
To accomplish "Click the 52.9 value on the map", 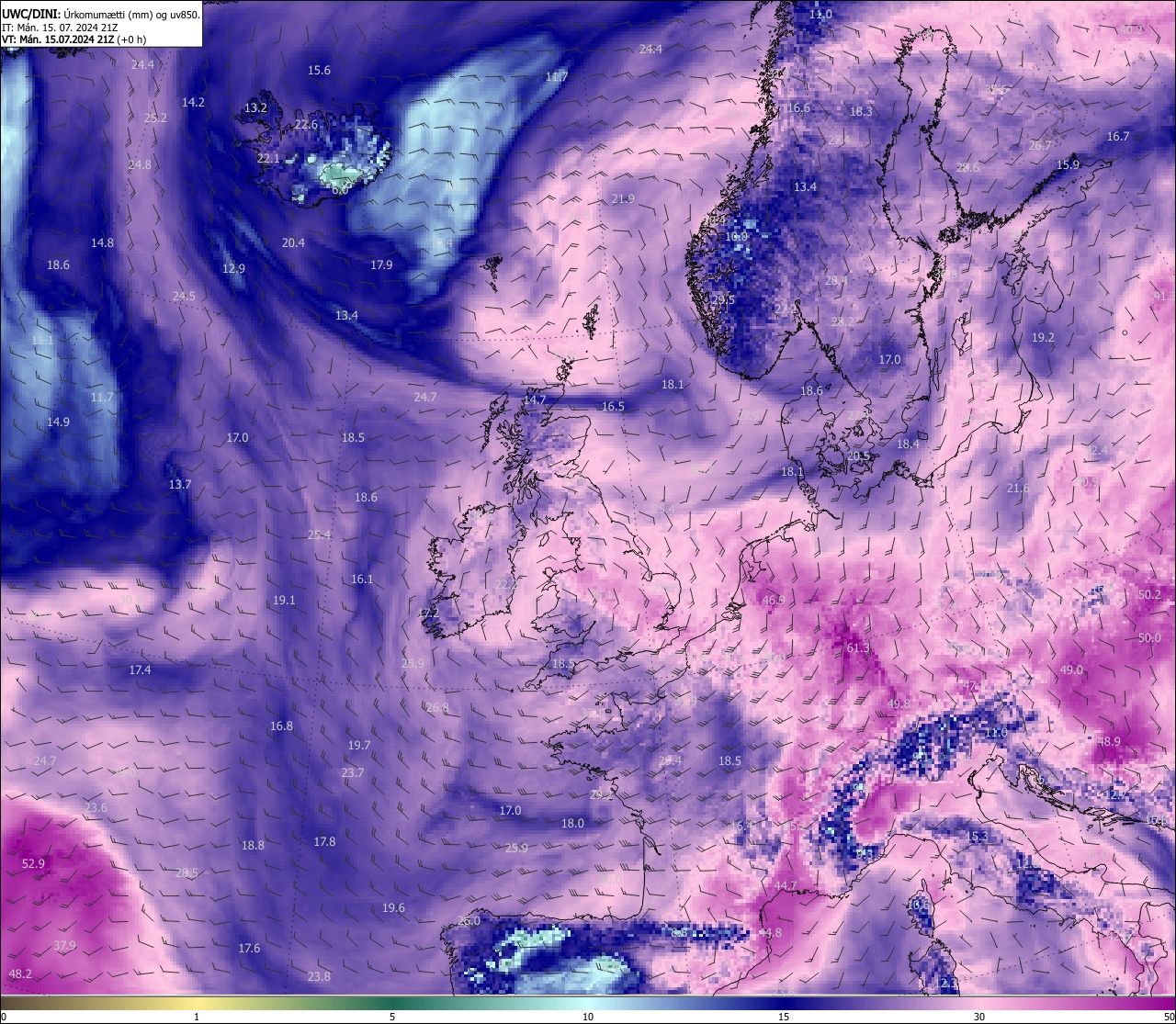I will click(x=33, y=863).
